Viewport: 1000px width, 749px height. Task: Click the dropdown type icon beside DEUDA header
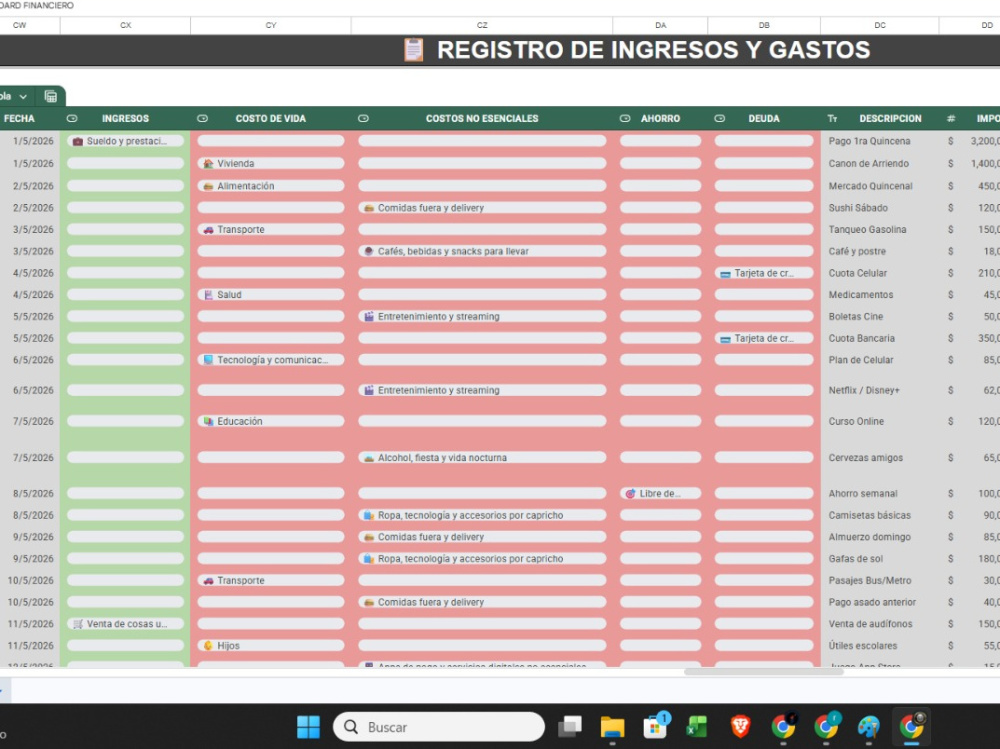pos(719,119)
